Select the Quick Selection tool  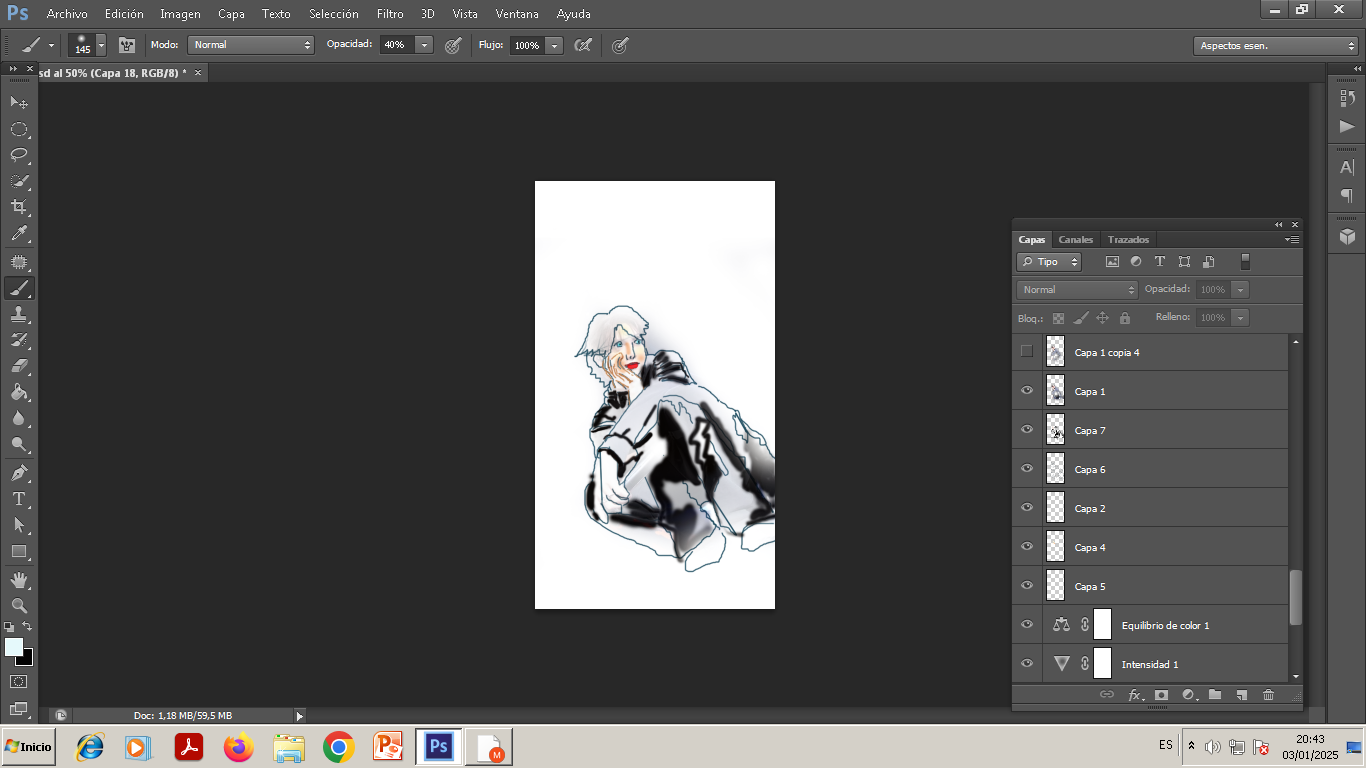19,181
